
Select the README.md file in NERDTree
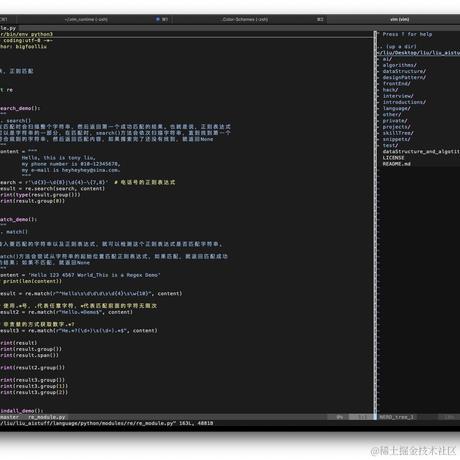click(x=396, y=164)
